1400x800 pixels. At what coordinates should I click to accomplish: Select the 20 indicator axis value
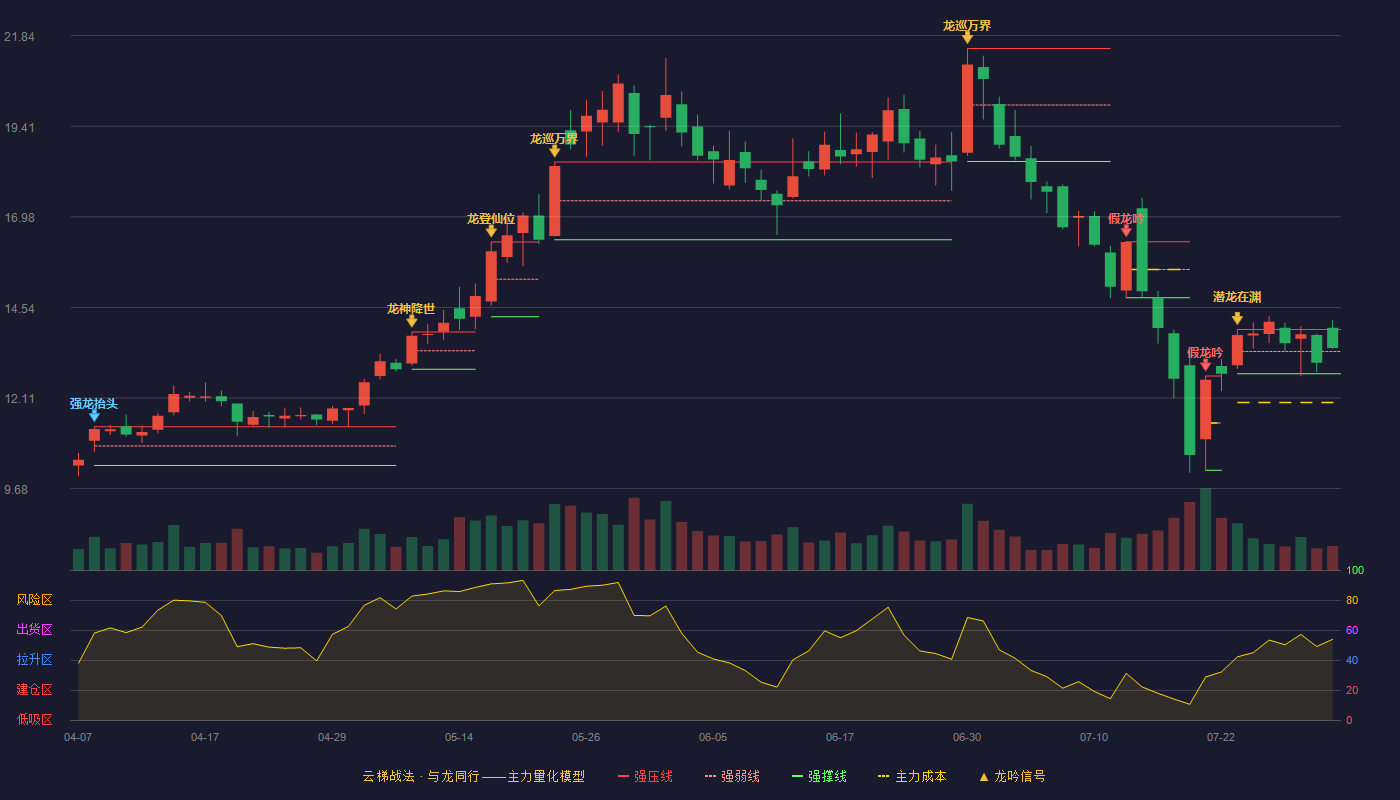pos(1352,690)
